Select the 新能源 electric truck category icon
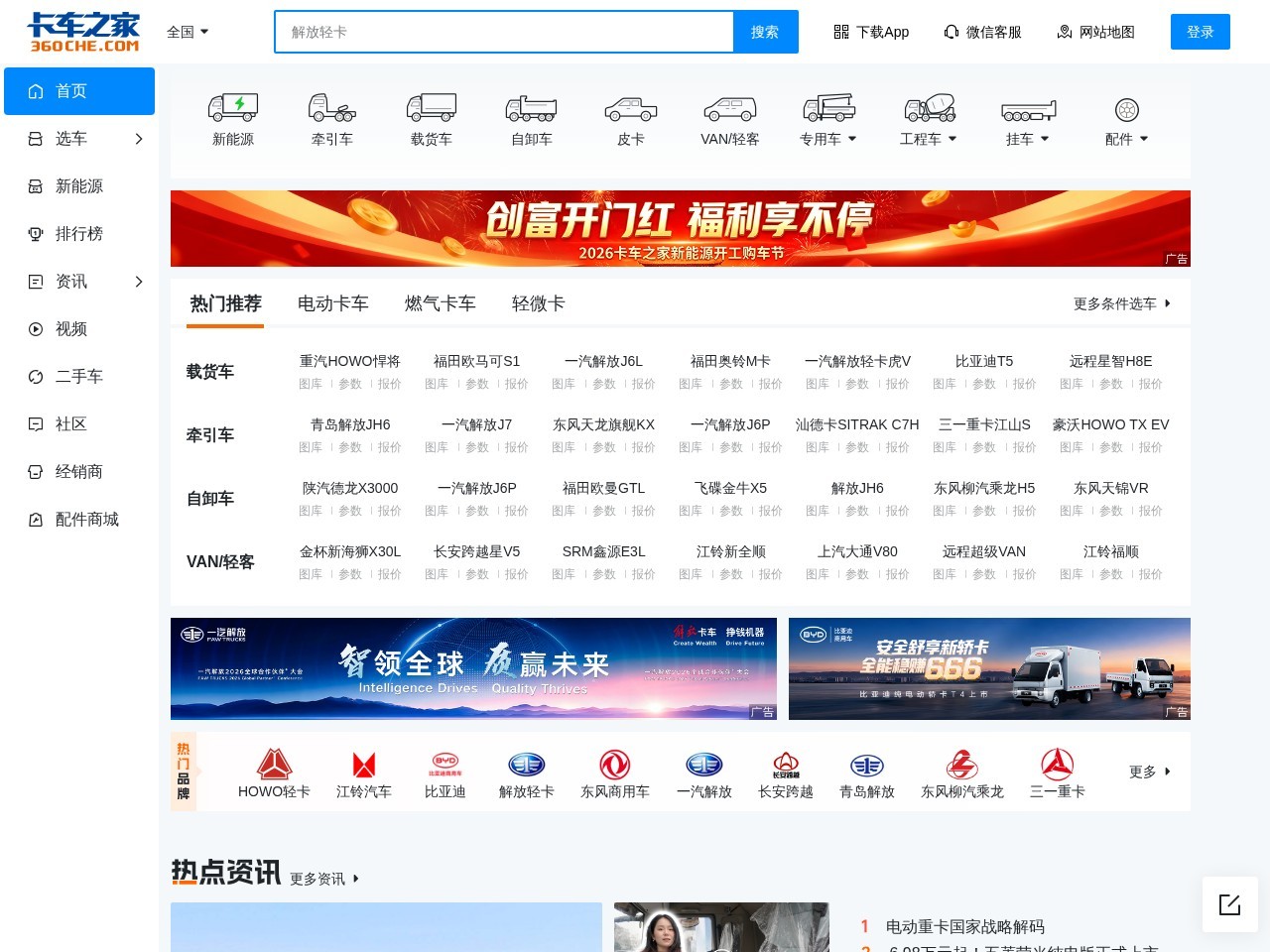The height and width of the screenshot is (952, 1270). pyautogui.click(x=234, y=117)
